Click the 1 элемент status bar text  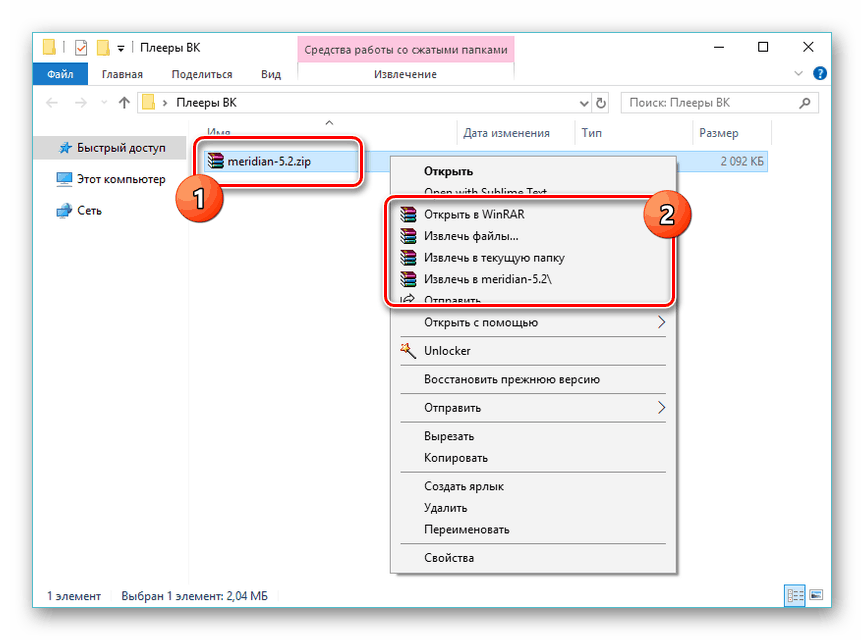pos(74,596)
